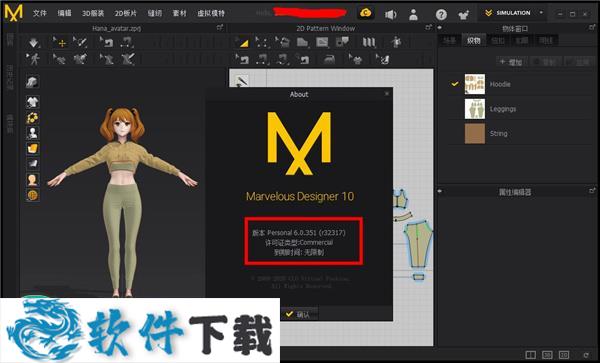Image resolution: width=600 pixels, height=363 pixels.
Task: Toggle the orange globe display icon
Action: pyautogui.click(x=33, y=195)
